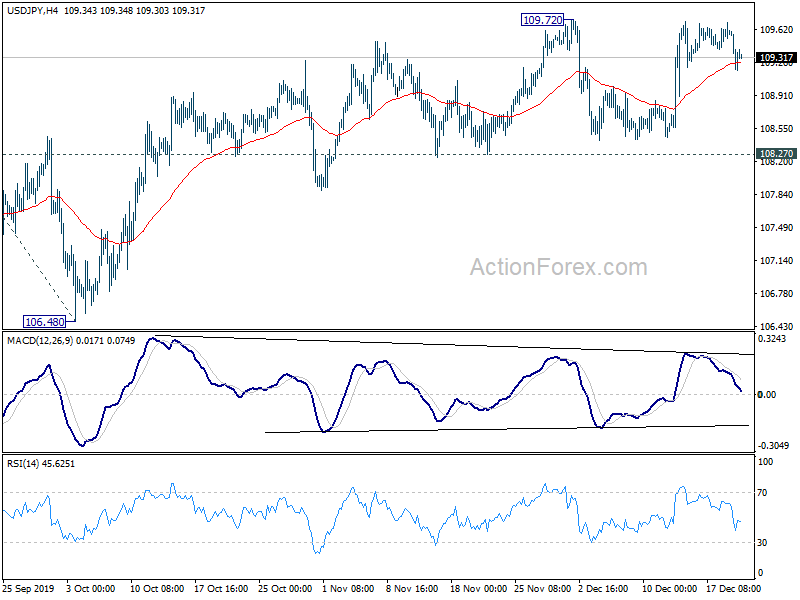The height and width of the screenshot is (600, 800).
Task: Click the 17 Oct 16:00 time label
Action: pos(221,588)
